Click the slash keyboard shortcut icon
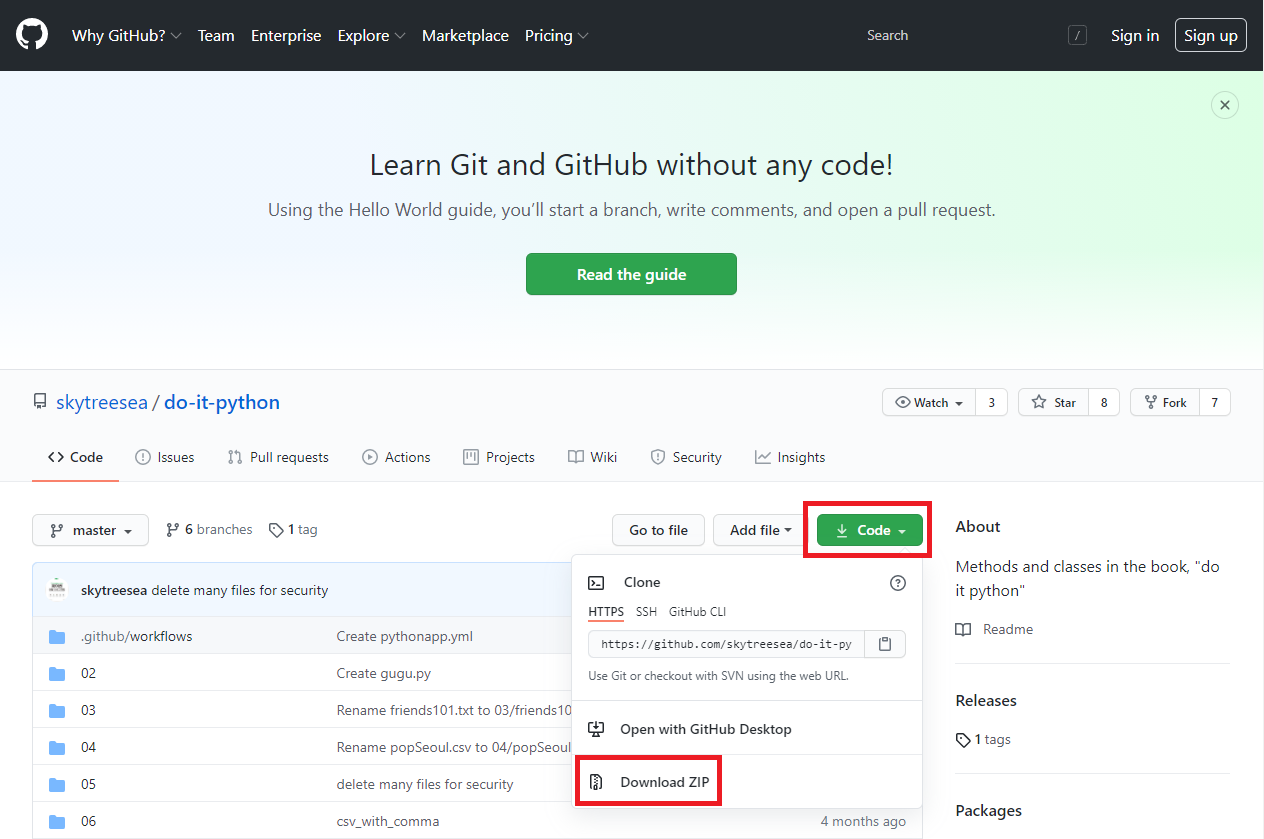1264x839 pixels. (x=1077, y=36)
